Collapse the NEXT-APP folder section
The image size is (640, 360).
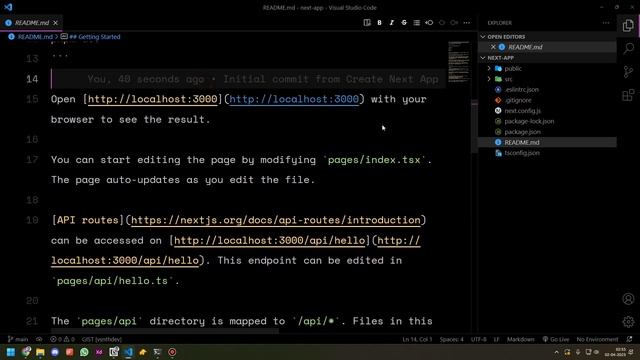(x=483, y=58)
